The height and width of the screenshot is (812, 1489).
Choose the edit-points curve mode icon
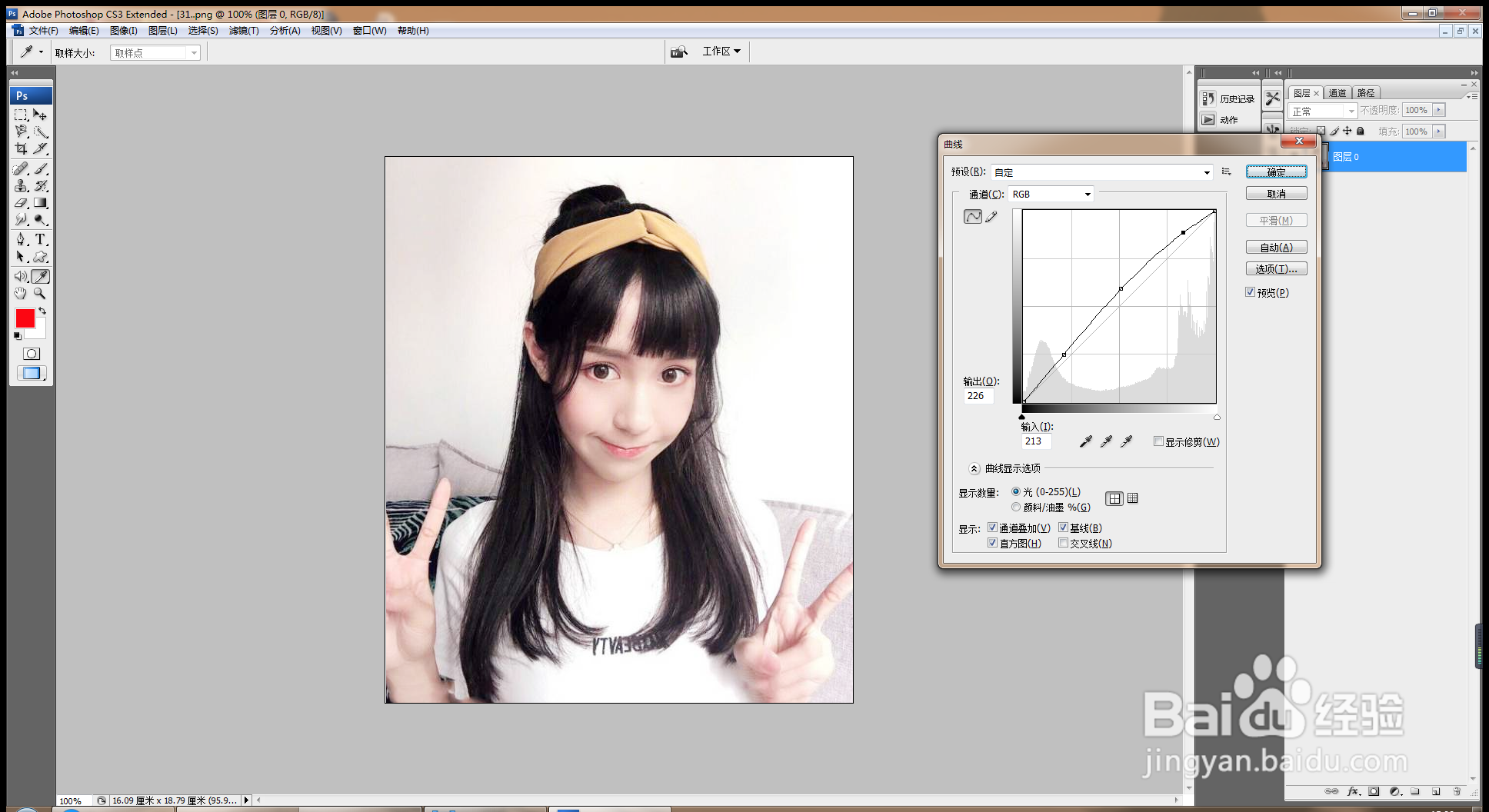point(973,217)
